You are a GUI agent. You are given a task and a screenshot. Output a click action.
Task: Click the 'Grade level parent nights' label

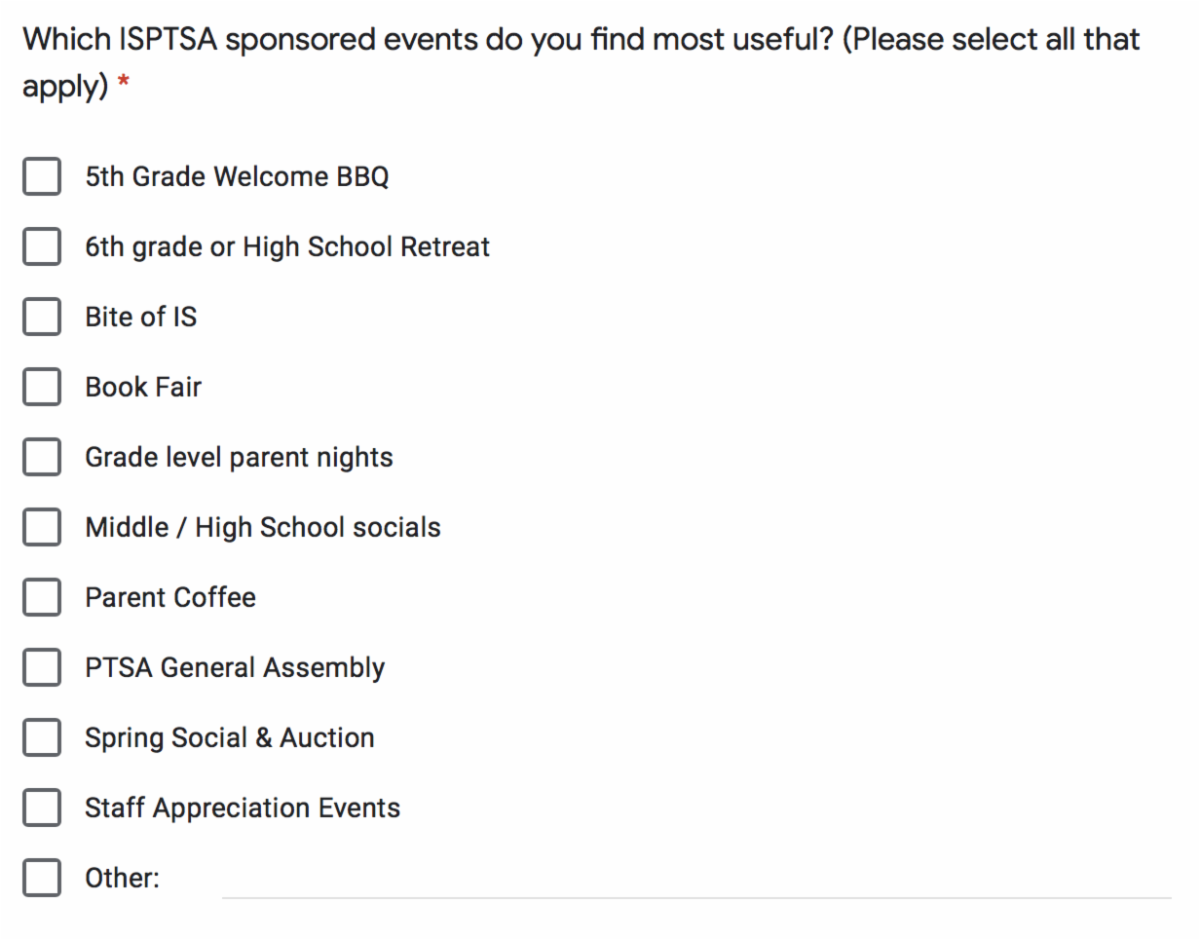[239, 458]
